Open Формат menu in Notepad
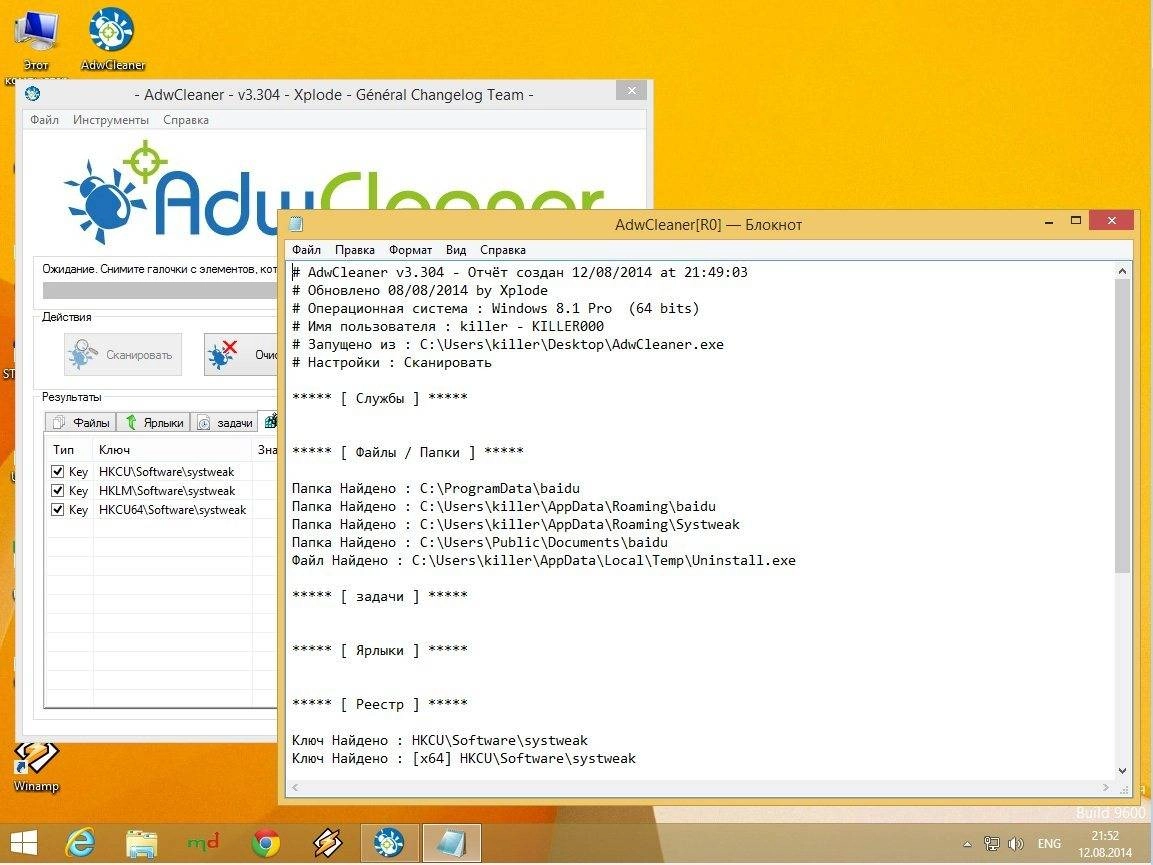 [x=410, y=250]
